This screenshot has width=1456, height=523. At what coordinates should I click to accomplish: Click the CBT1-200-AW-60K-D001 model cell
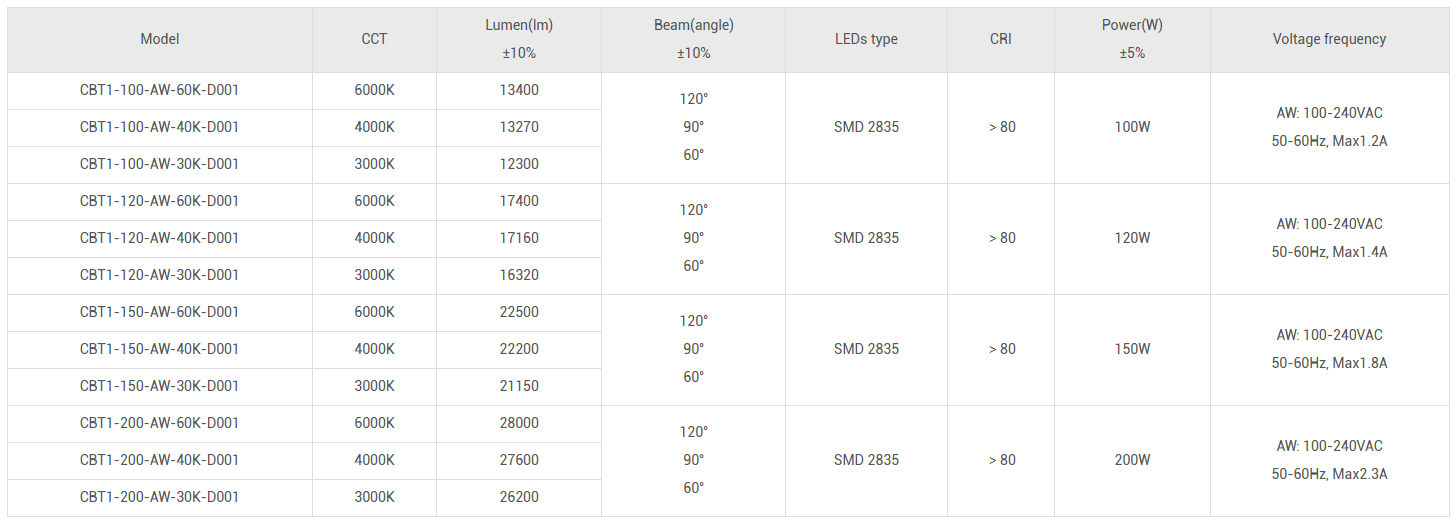point(160,423)
